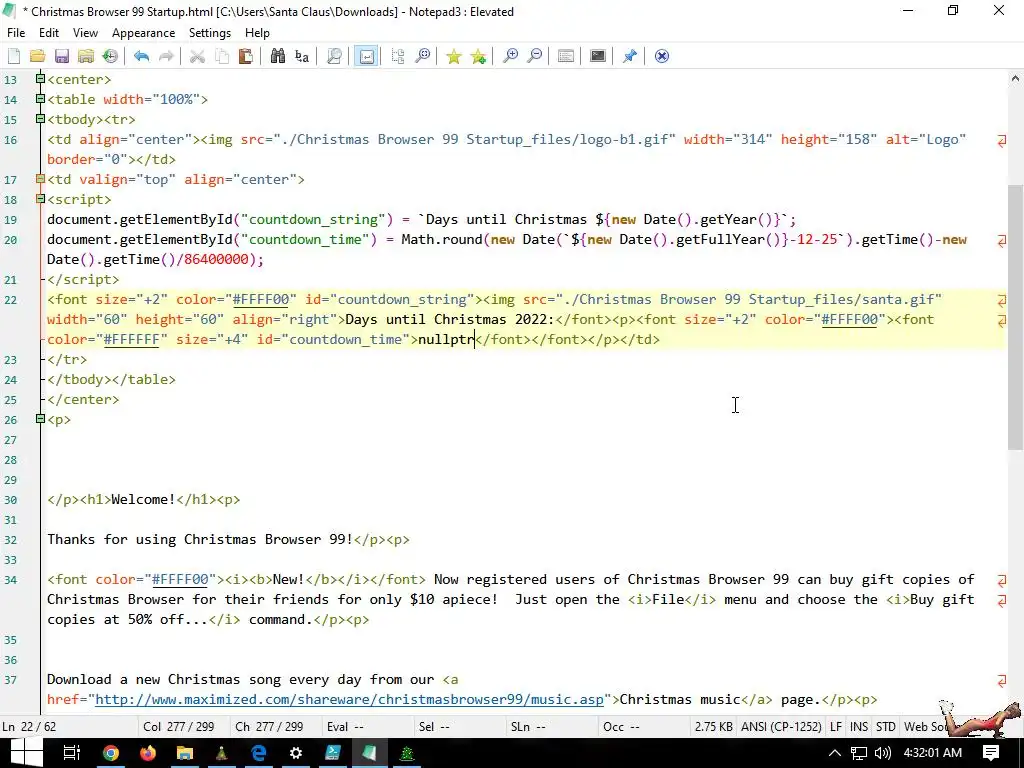Place cursor at Welcome! heading on line 30
Image resolution: width=1024 pixels, height=768 pixels.
coord(143,500)
